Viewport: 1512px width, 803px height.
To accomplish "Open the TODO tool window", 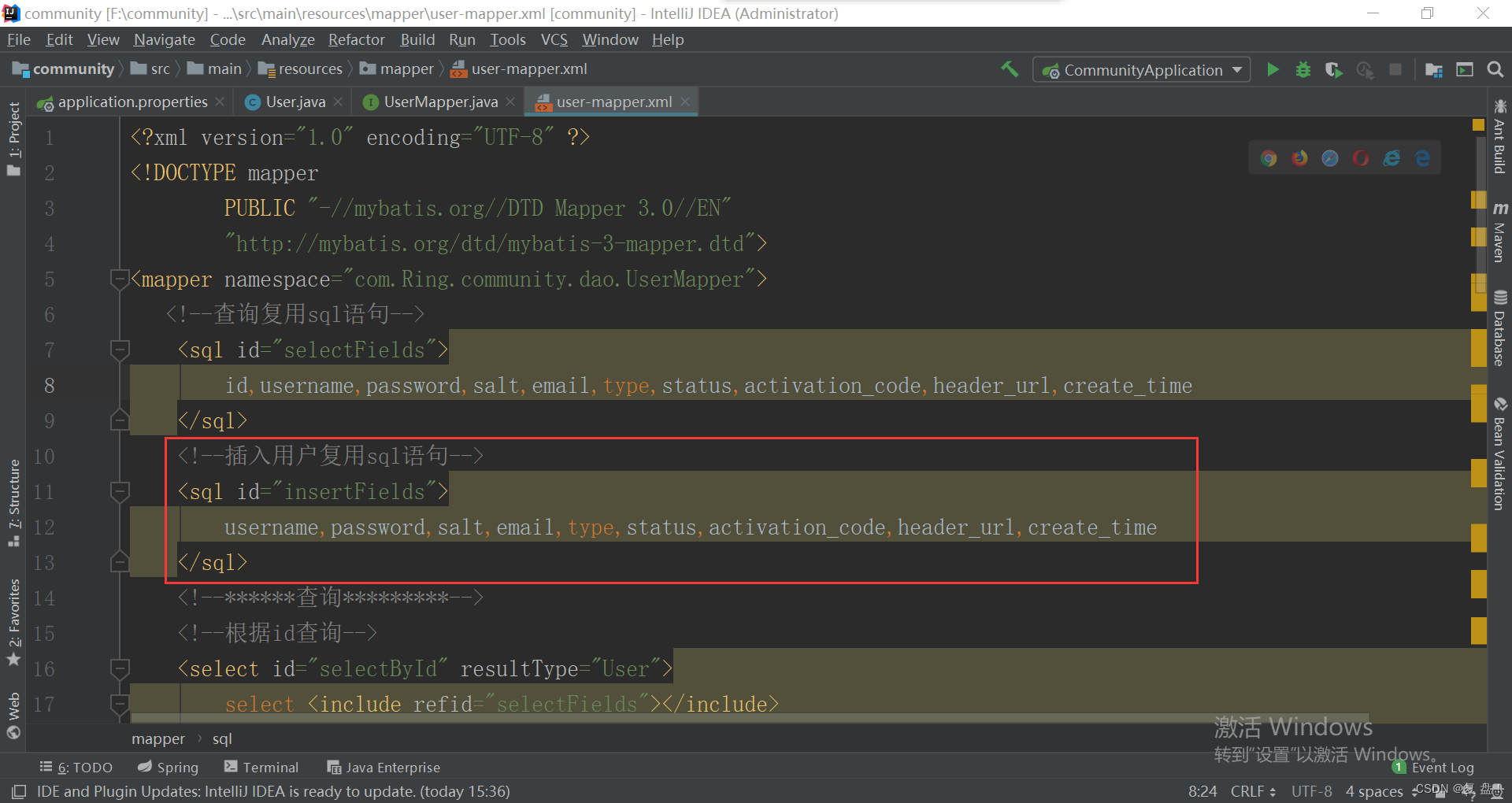I will [x=76, y=768].
